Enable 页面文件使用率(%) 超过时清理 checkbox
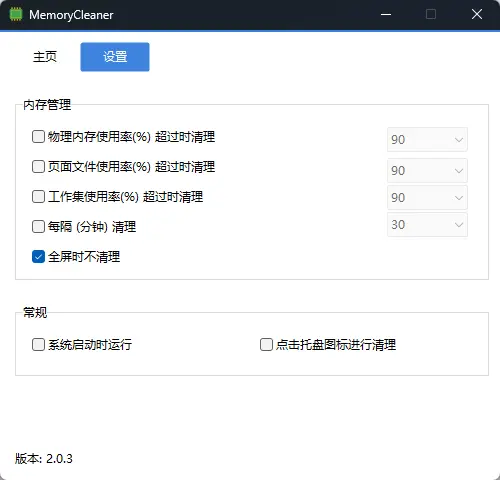 (x=38, y=166)
